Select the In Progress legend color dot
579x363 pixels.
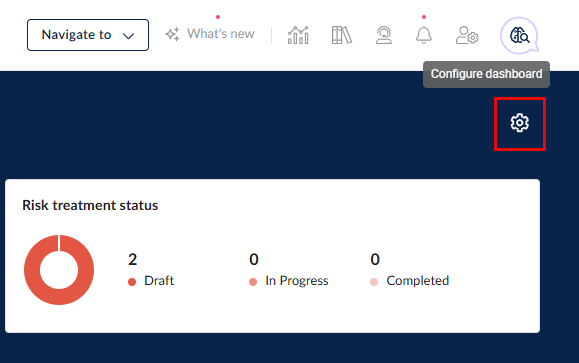(x=253, y=282)
